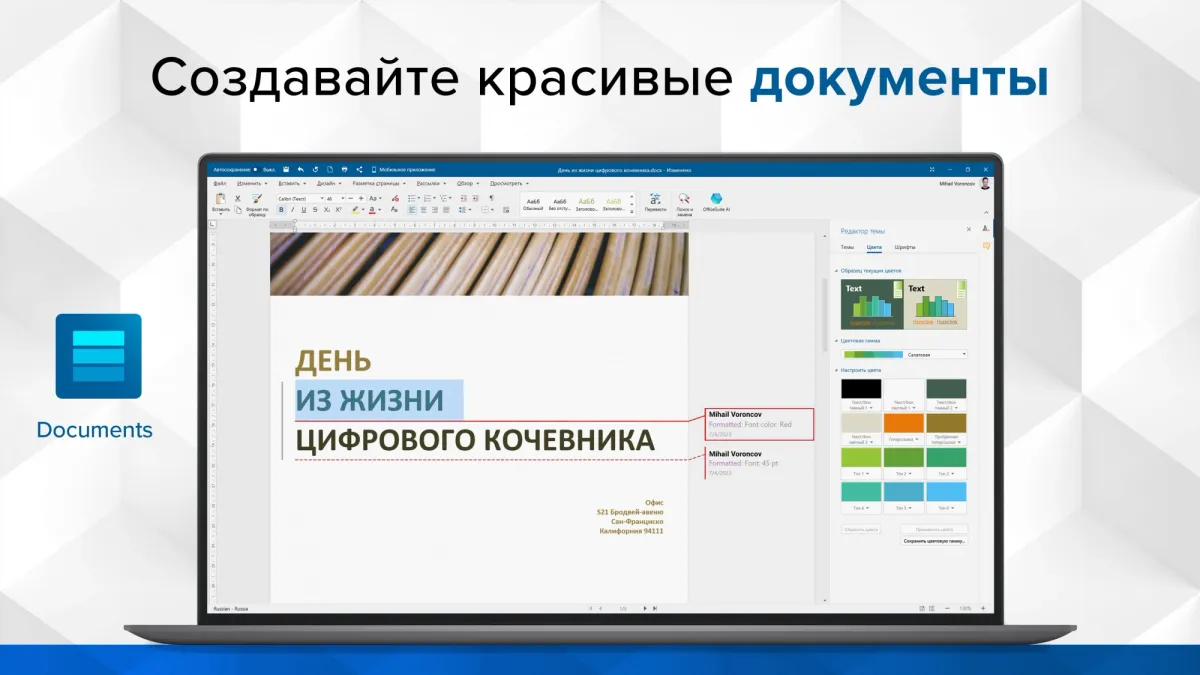This screenshot has height=675, width=1200.
Task: Click the Сохранить цветовую гамму button
Action: [934, 540]
